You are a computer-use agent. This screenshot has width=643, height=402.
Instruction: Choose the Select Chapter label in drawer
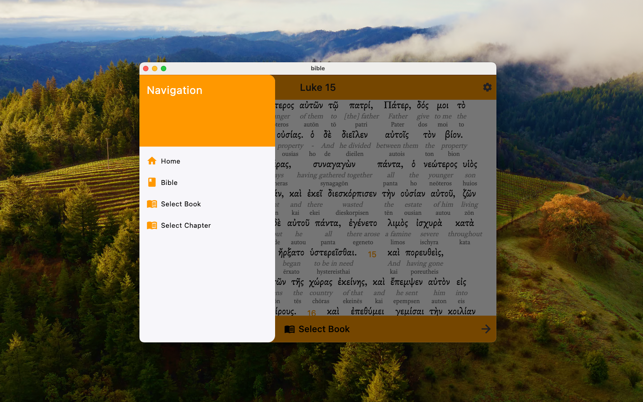[x=186, y=226]
